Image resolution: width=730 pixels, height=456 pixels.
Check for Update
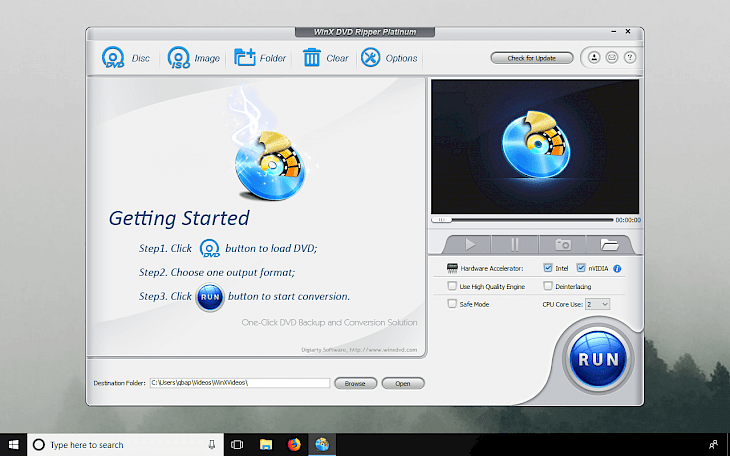point(532,58)
